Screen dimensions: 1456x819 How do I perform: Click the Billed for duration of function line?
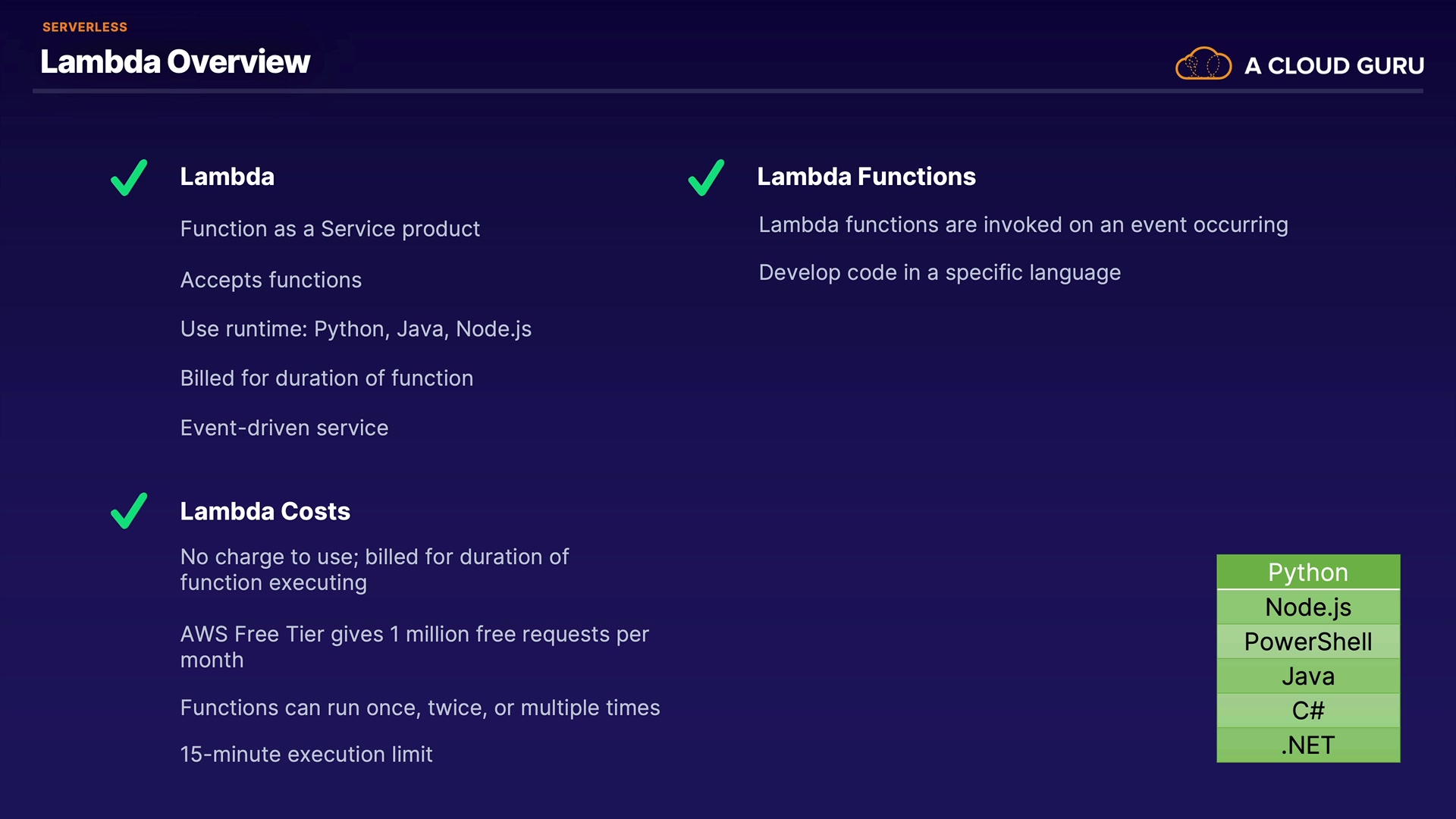327,378
